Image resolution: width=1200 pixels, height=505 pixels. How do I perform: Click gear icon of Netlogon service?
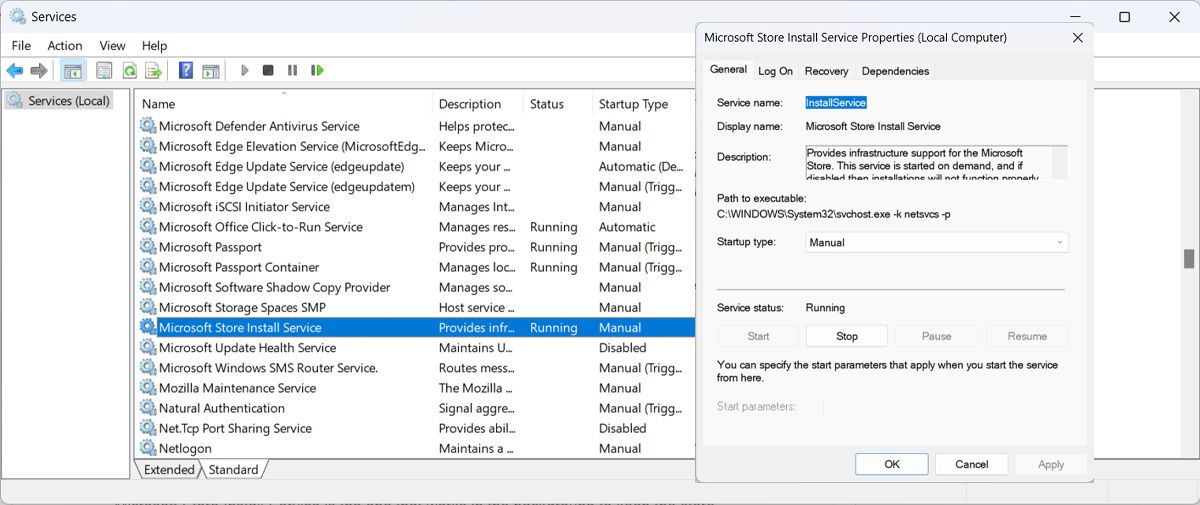[x=148, y=448]
